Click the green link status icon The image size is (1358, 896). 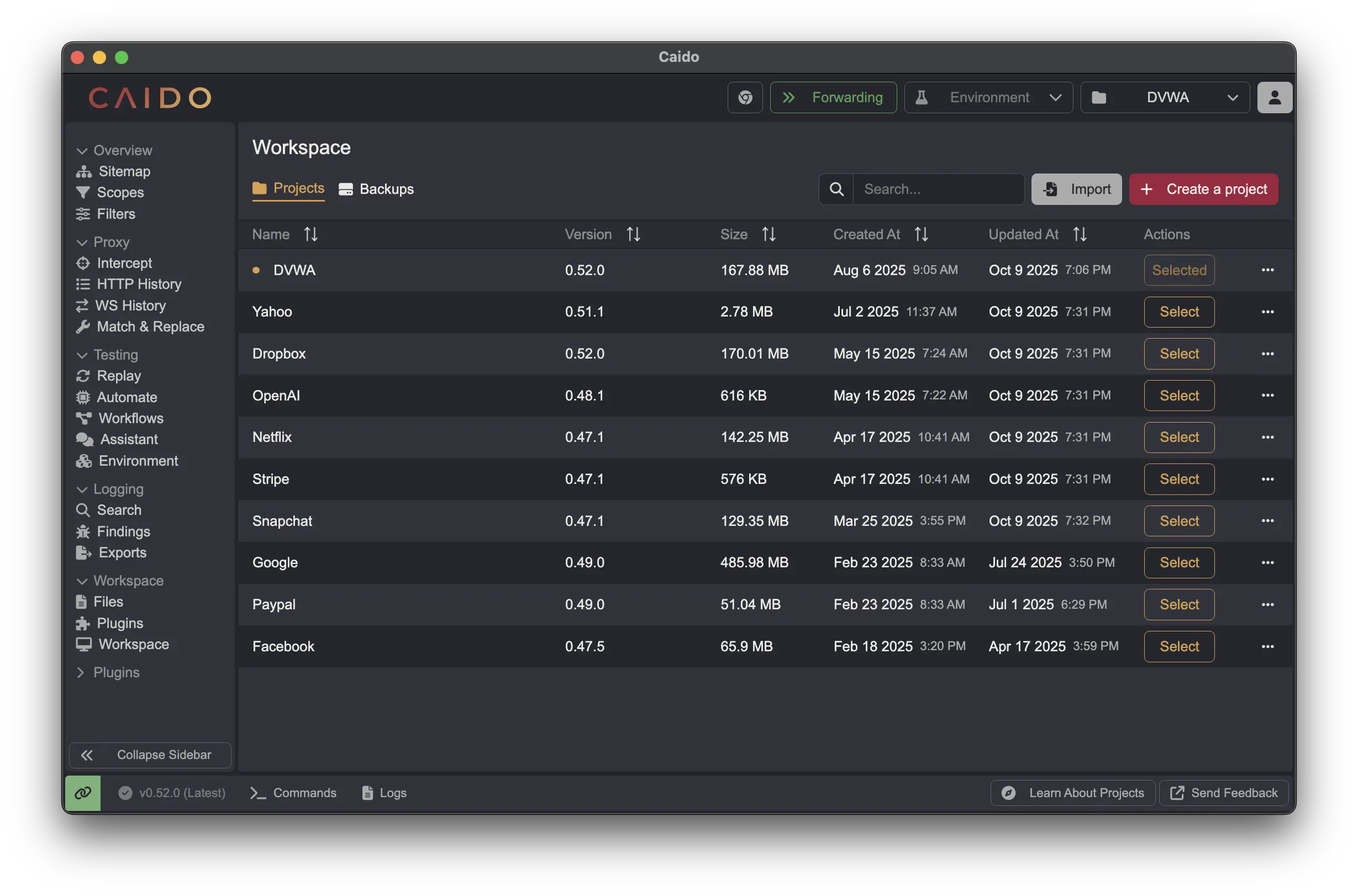pyautogui.click(x=83, y=793)
